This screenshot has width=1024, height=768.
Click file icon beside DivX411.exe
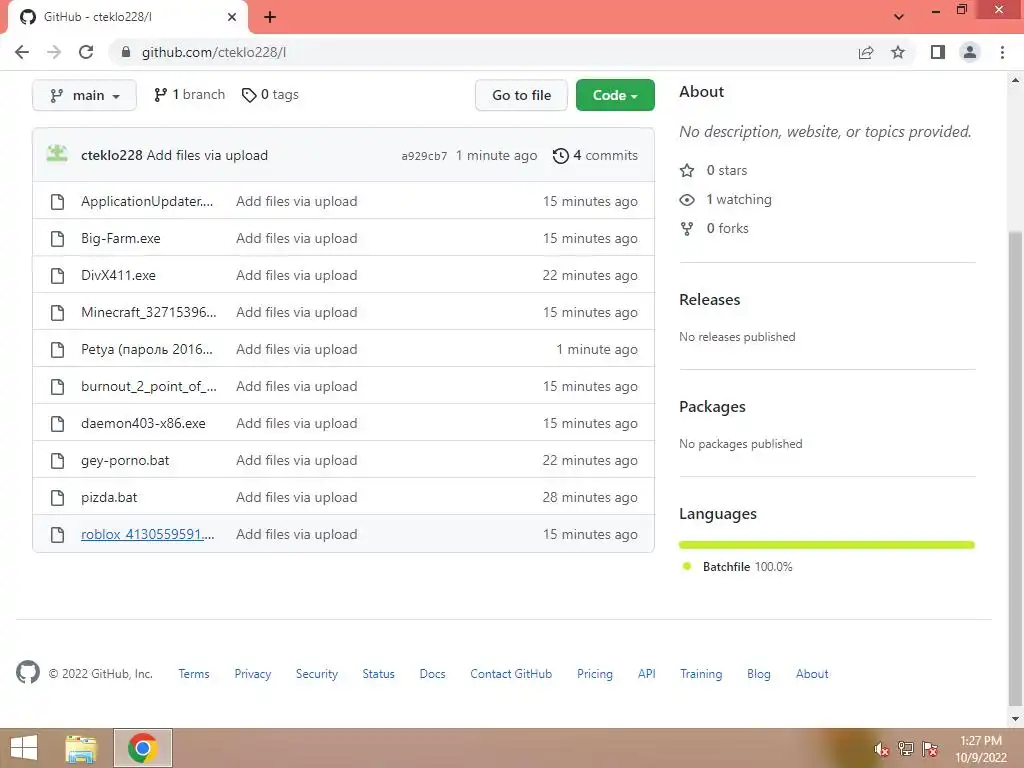57,275
